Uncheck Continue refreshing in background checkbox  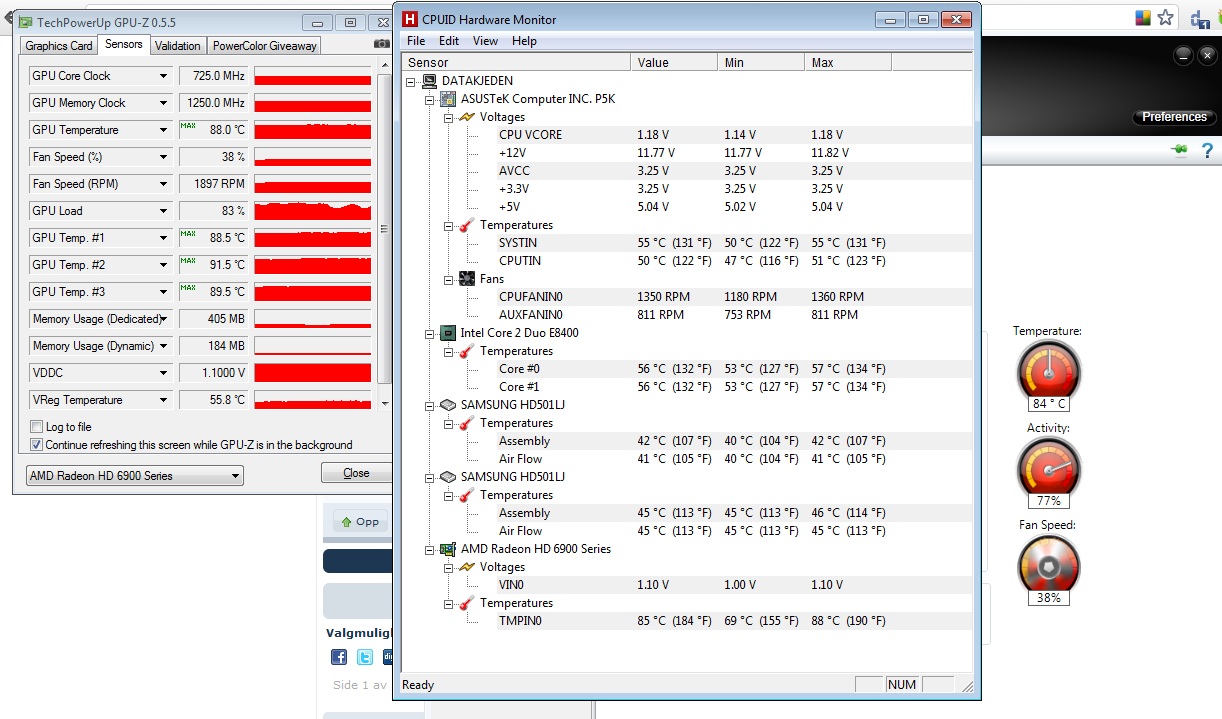tap(37, 445)
